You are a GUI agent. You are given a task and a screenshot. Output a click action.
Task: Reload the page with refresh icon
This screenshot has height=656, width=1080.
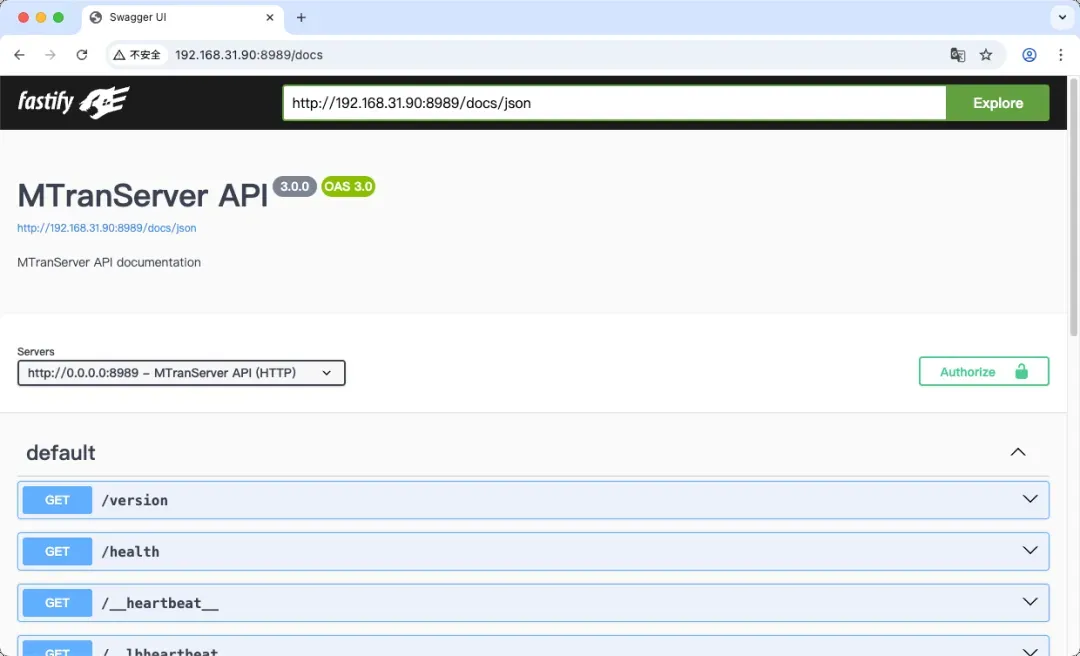point(82,55)
